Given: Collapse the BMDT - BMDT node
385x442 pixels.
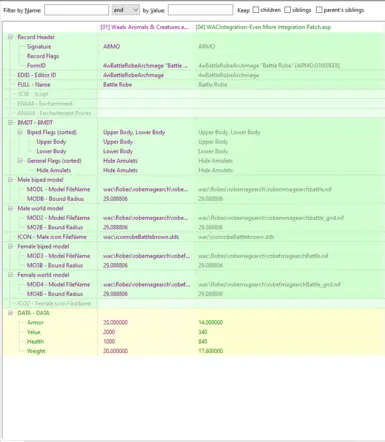Looking at the screenshot, I should point(10,123).
